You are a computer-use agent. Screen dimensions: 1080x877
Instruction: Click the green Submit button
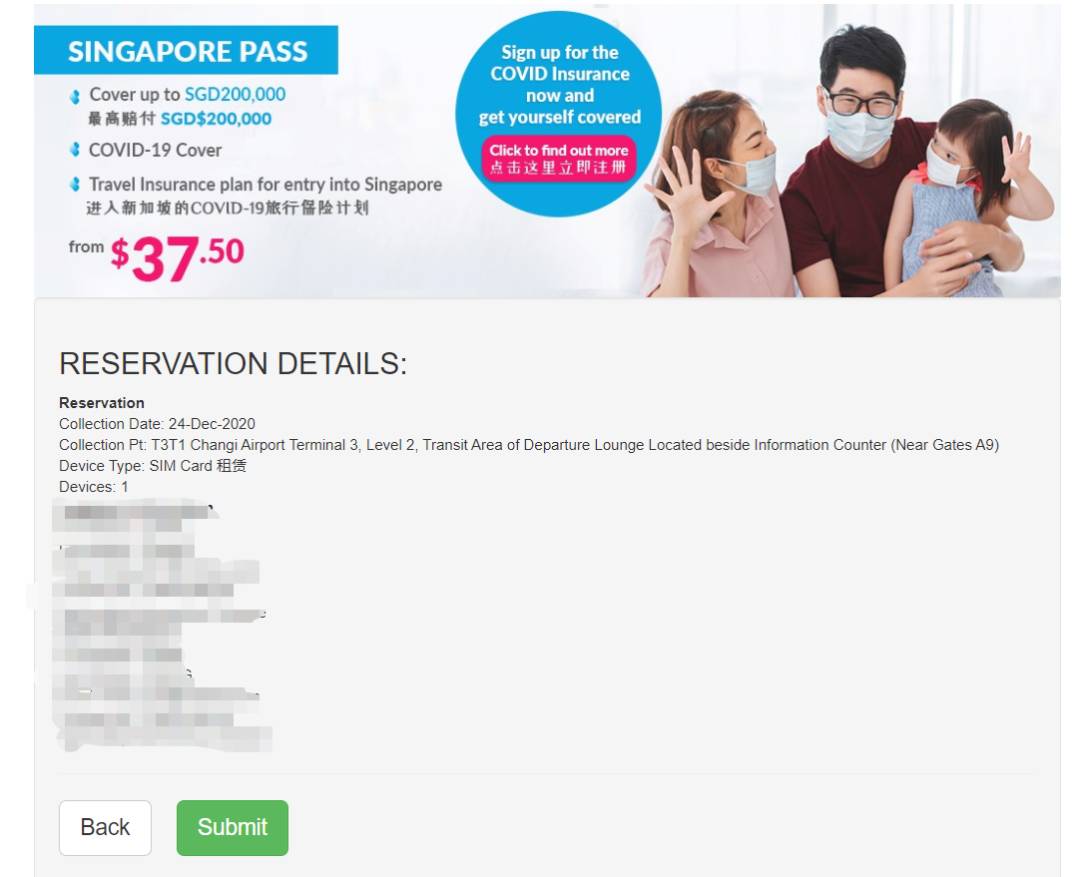232,827
